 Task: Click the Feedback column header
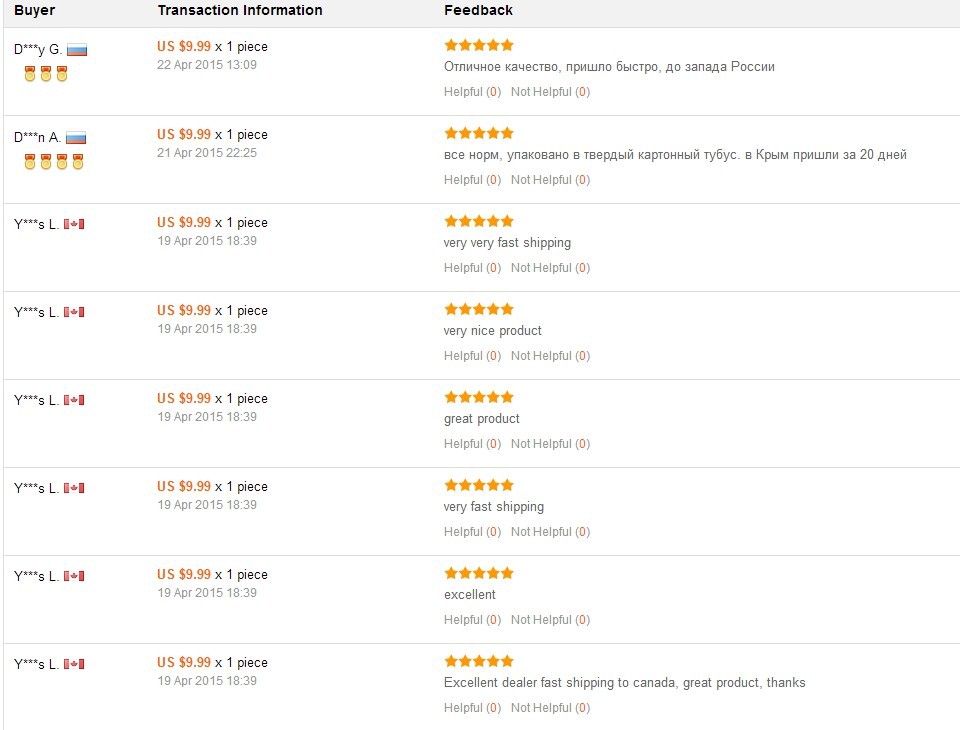(478, 10)
